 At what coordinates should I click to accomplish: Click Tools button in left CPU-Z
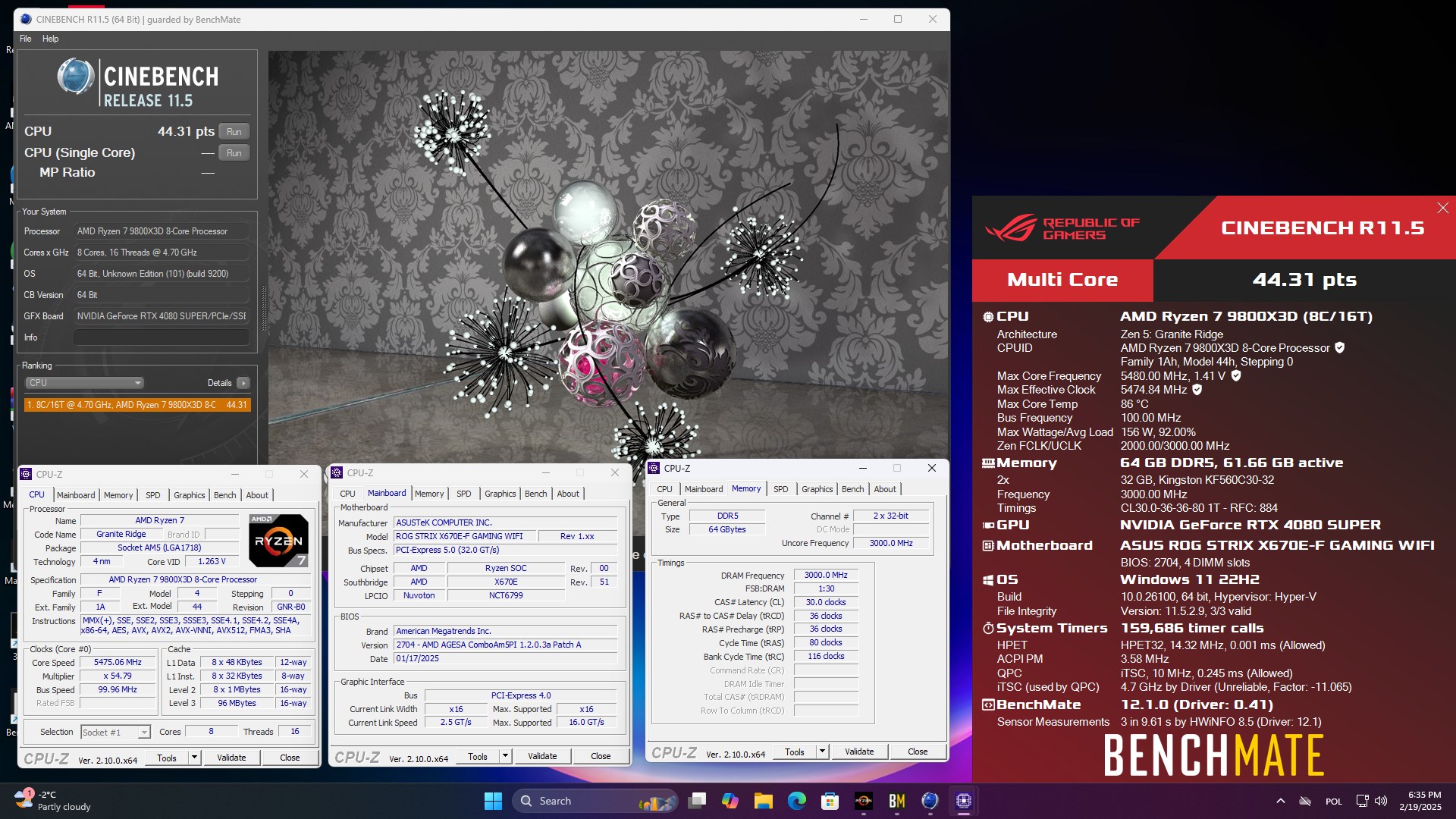click(167, 758)
